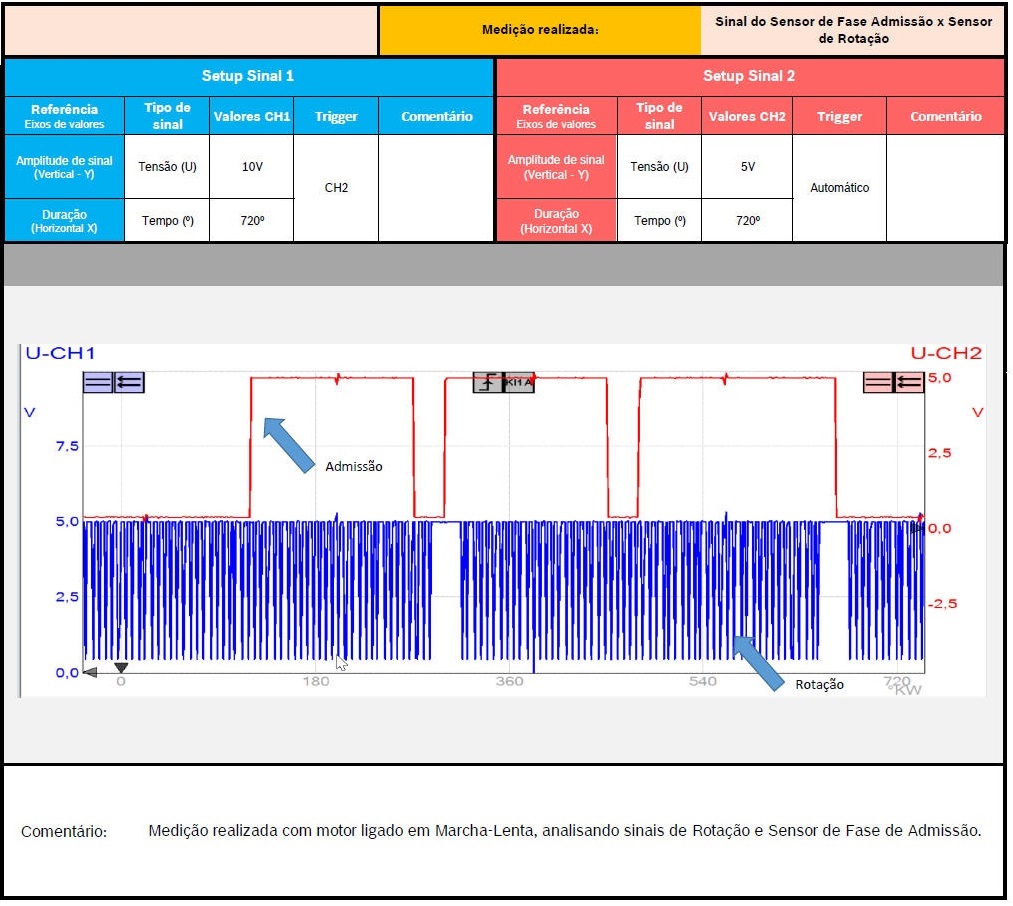
Task: Click the 5V value cell under Valores CH2
Action: pyautogui.click(x=747, y=167)
